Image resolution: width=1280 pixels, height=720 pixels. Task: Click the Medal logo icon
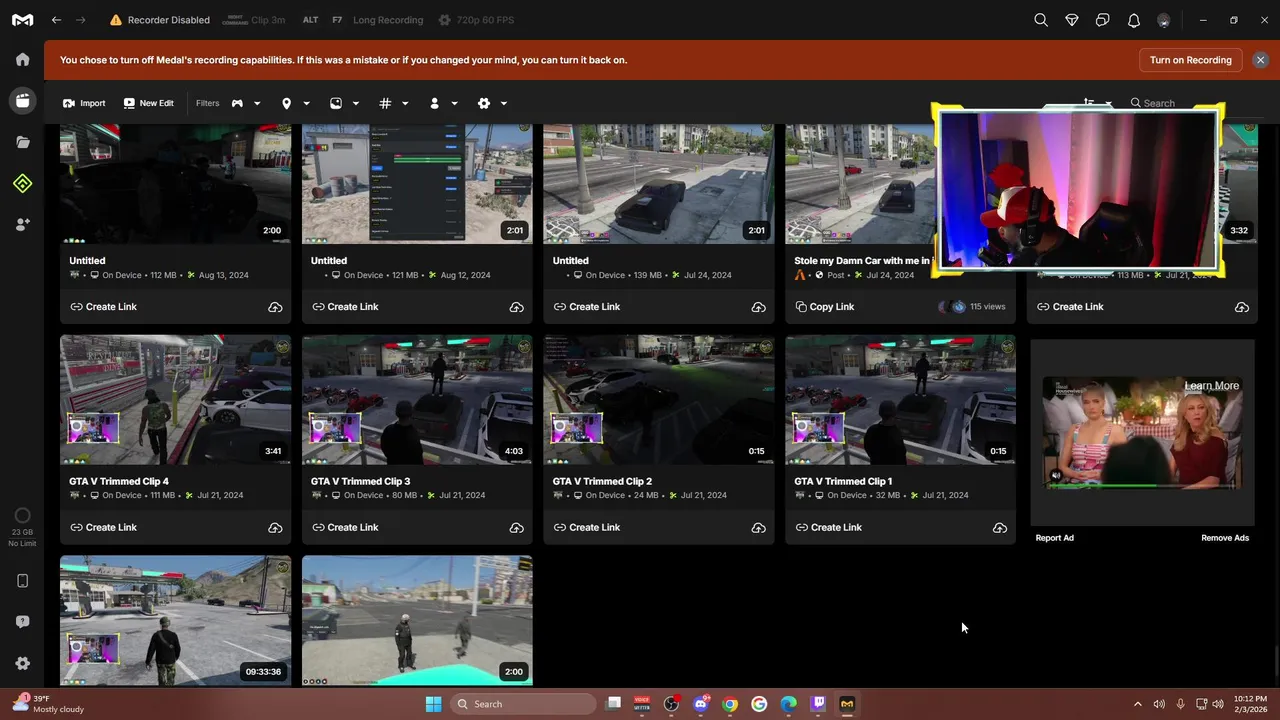tap(22, 20)
